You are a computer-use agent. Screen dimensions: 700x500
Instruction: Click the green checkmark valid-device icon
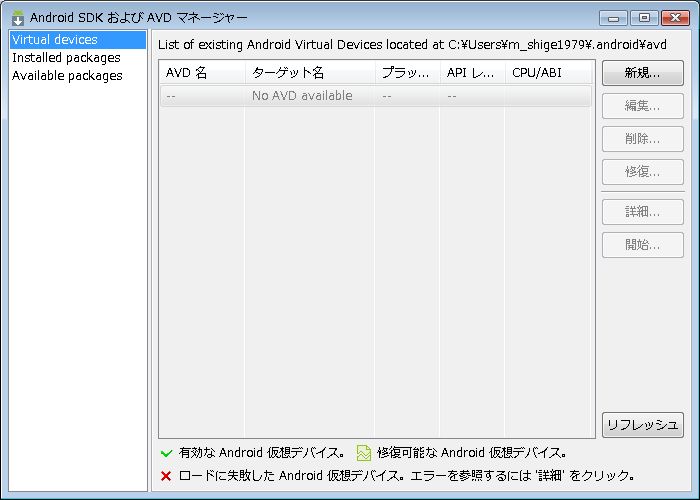[167, 453]
